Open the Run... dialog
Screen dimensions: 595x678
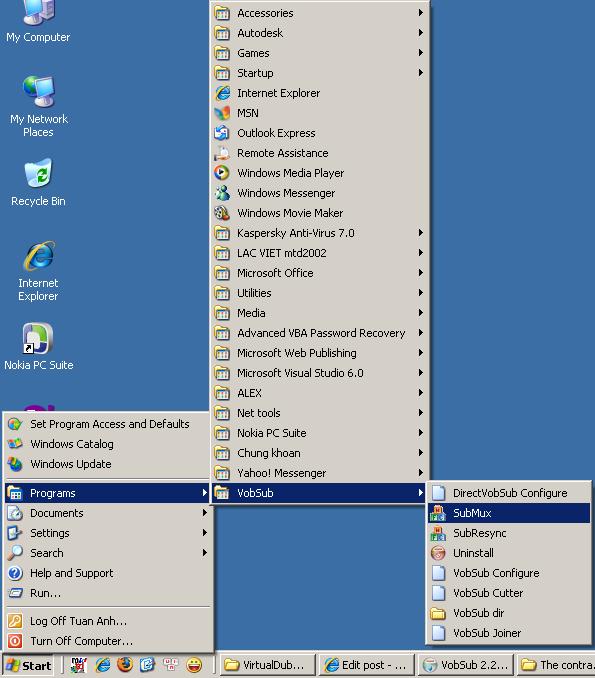pos(108,593)
